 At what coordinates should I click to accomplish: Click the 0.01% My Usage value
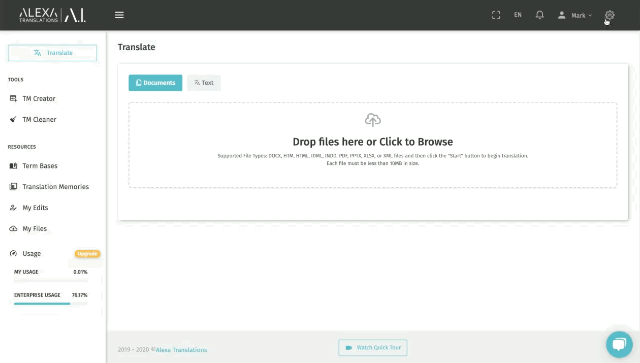click(x=80, y=272)
